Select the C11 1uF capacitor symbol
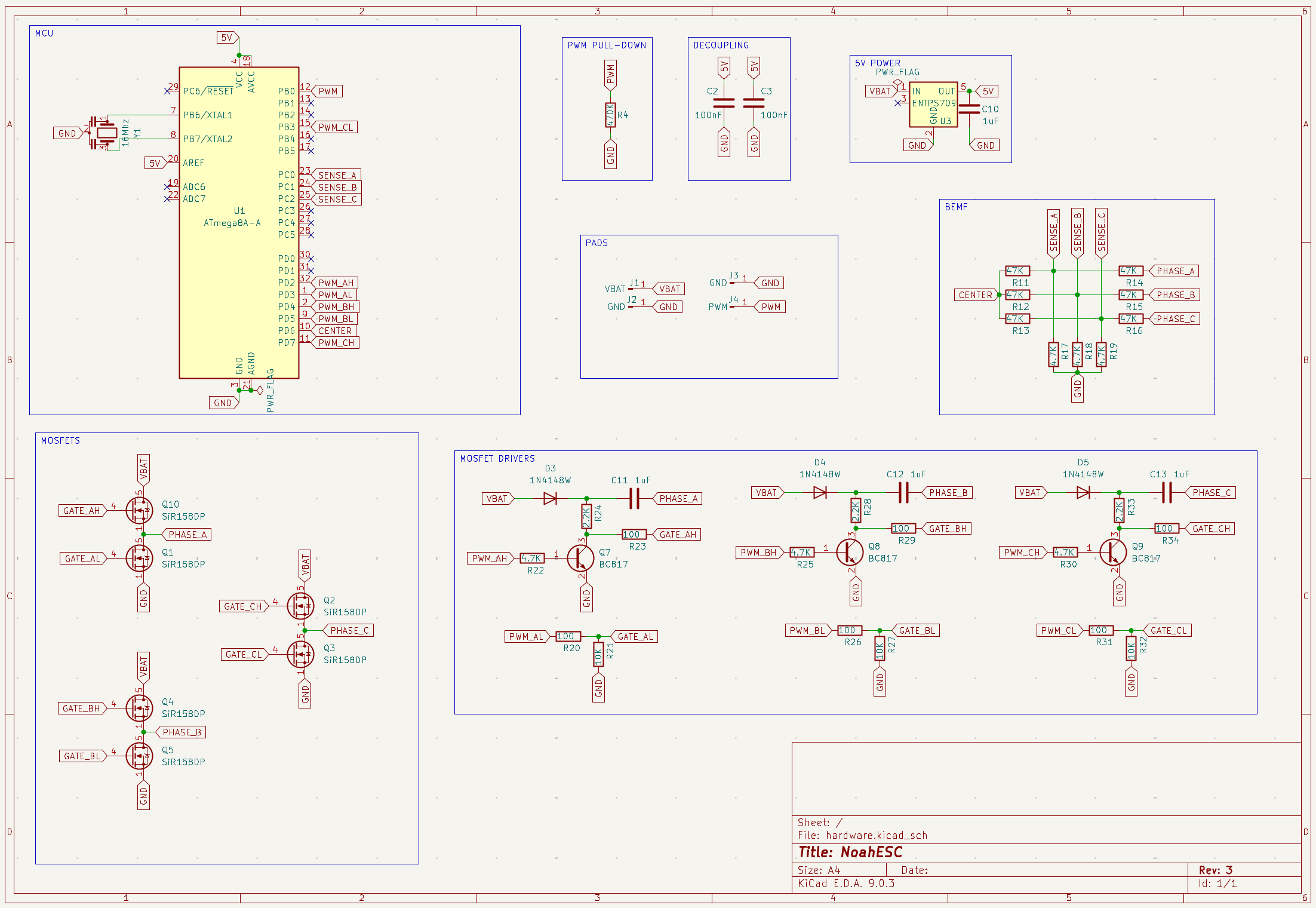Viewport: 1316px width, 908px height. pos(634,498)
